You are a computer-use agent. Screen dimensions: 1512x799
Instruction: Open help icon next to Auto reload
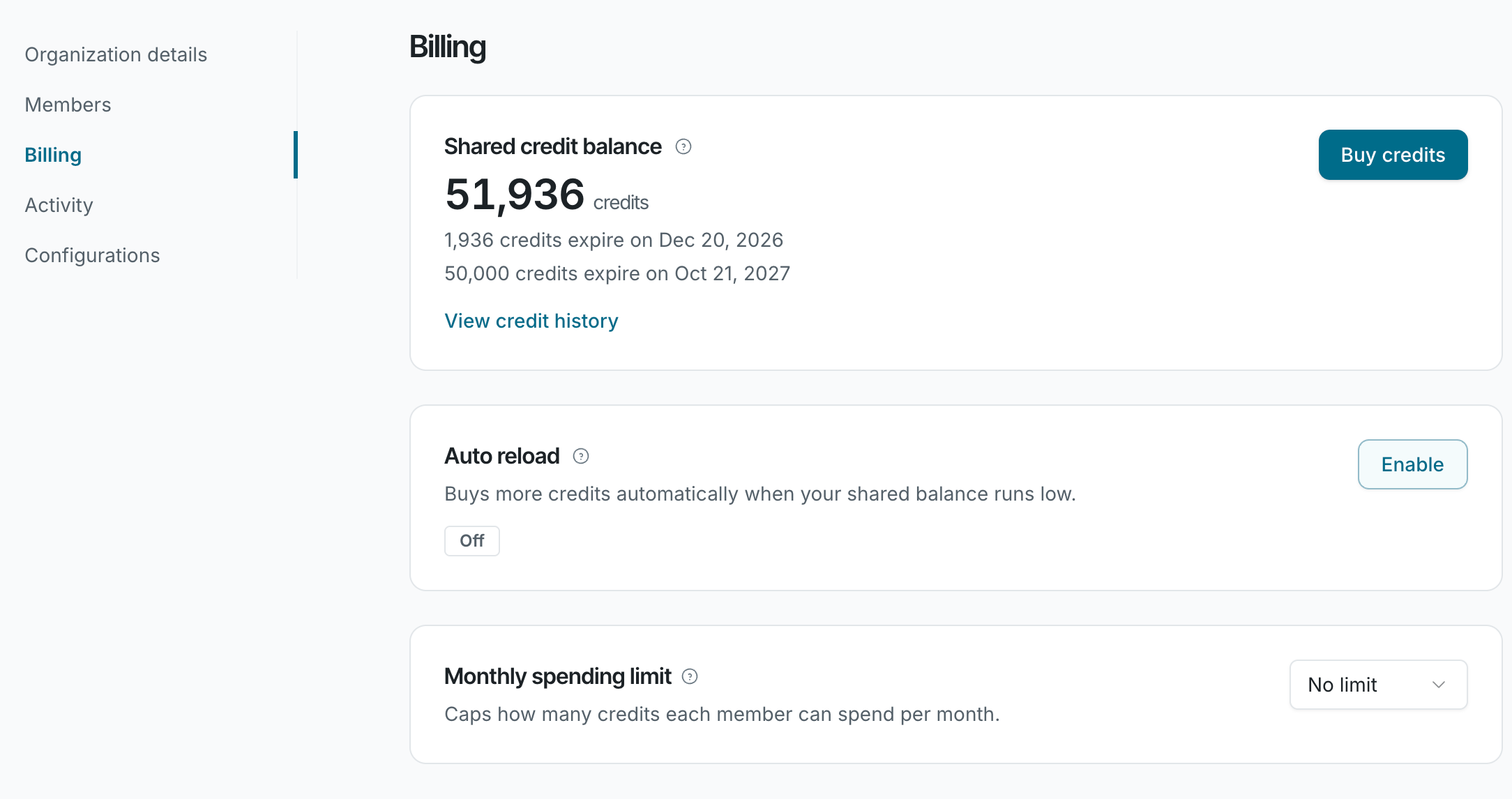(581, 456)
